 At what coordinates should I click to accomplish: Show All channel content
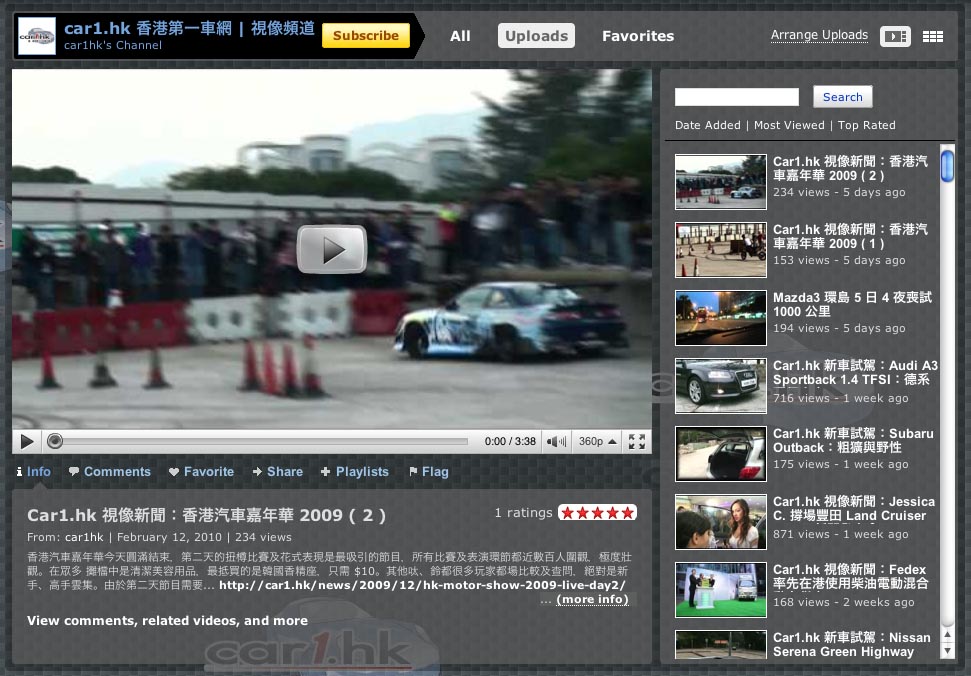pos(460,36)
